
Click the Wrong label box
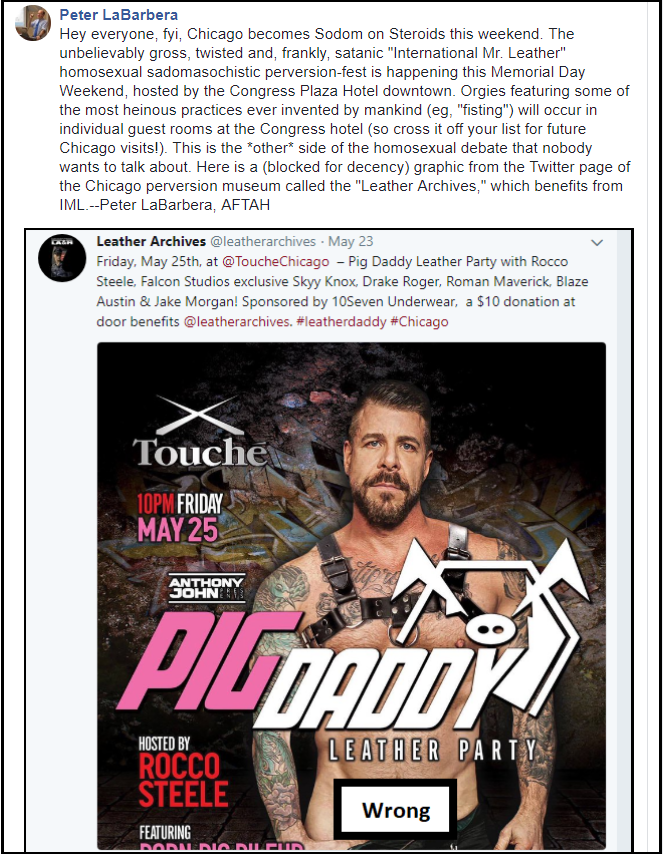coord(396,810)
